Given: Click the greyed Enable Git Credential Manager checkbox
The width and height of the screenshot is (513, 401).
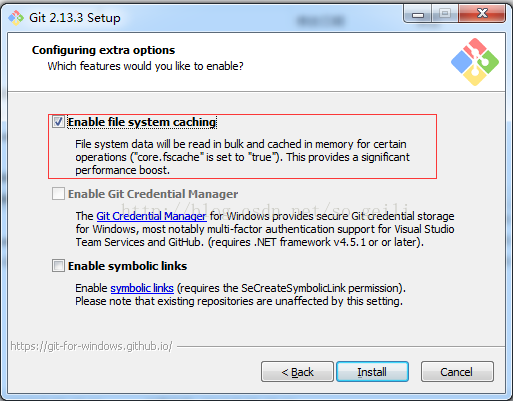Looking at the screenshot, I should (x=58, y=193).
